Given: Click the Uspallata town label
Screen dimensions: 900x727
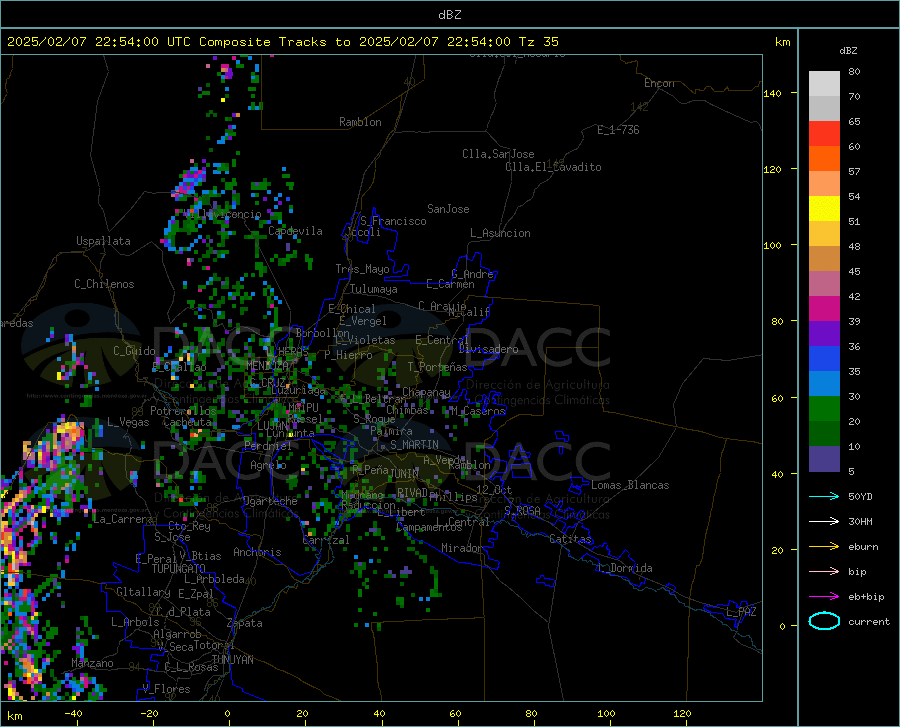Looking at the screenshot, I should (x=103, y=241).
